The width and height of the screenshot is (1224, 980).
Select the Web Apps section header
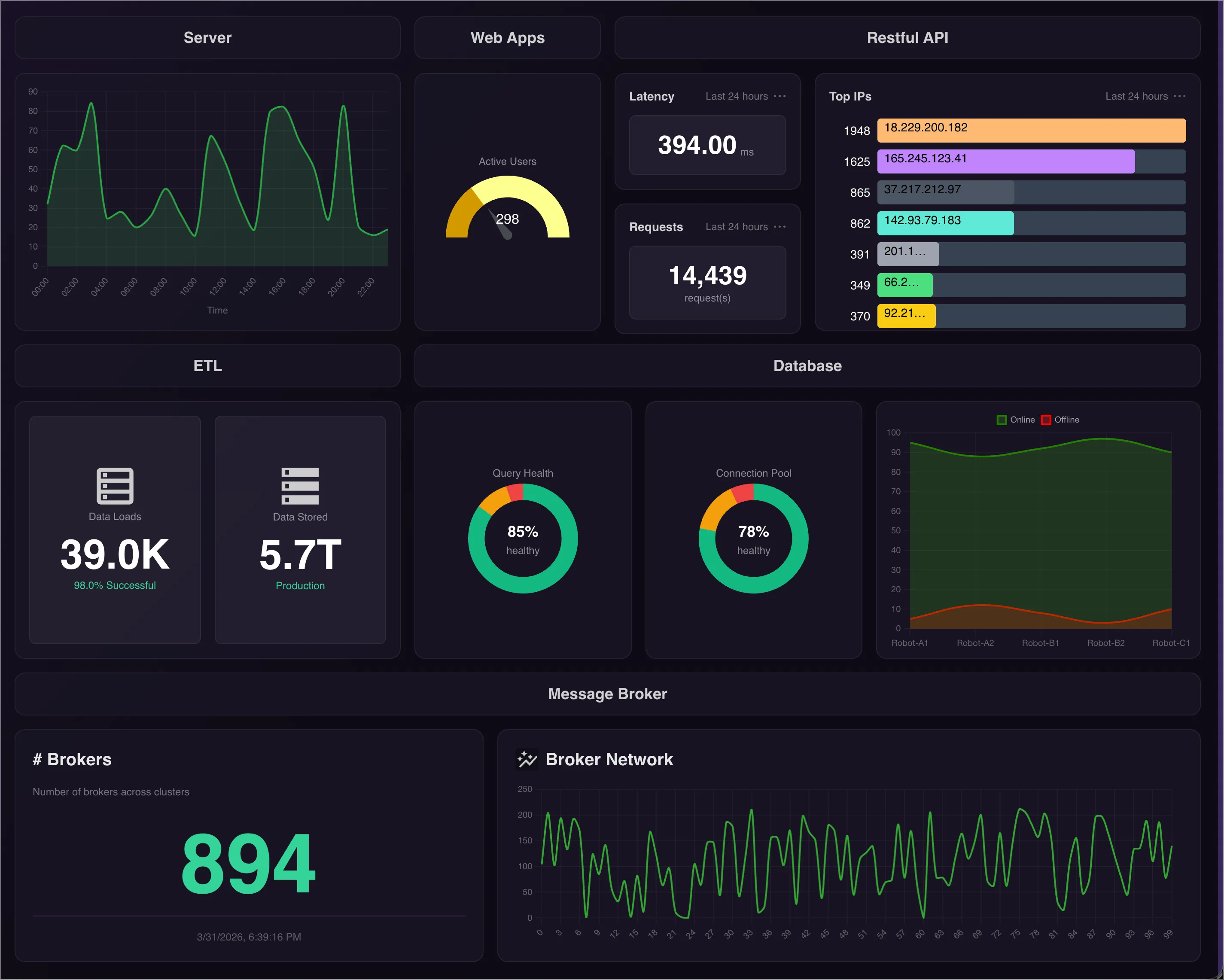[507, 37]
